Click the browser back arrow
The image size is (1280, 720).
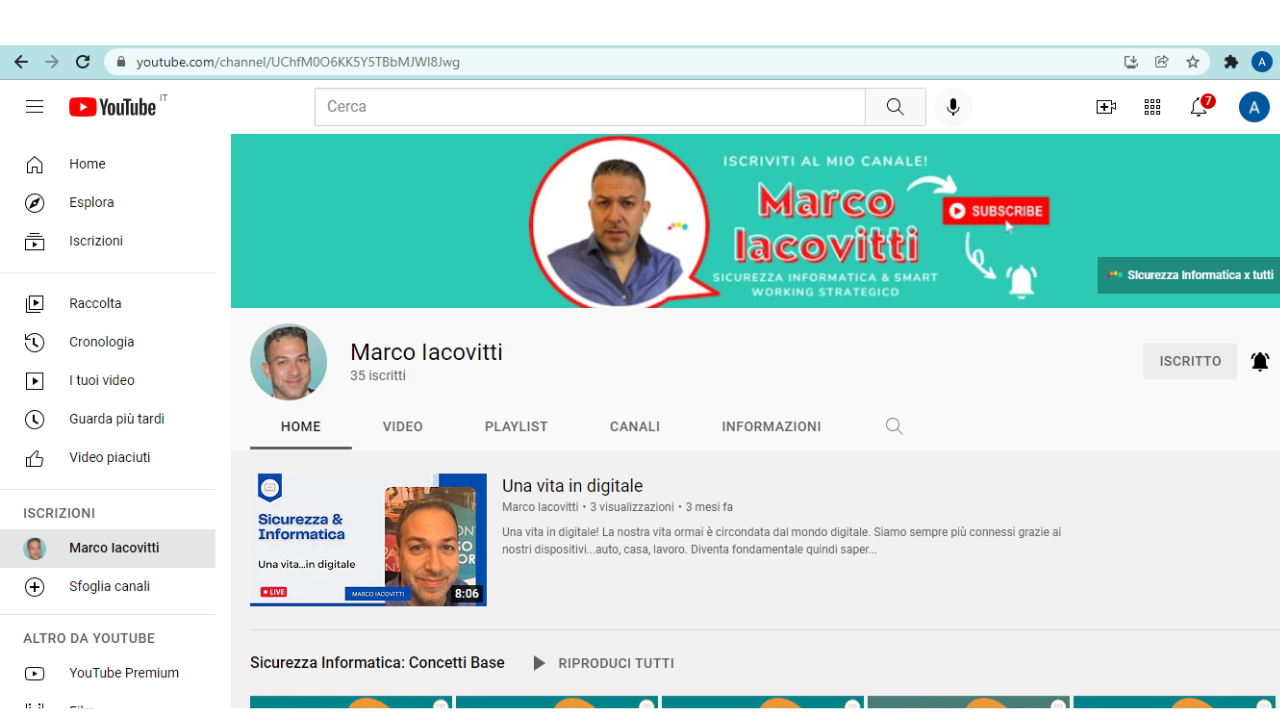click(21, 62)
